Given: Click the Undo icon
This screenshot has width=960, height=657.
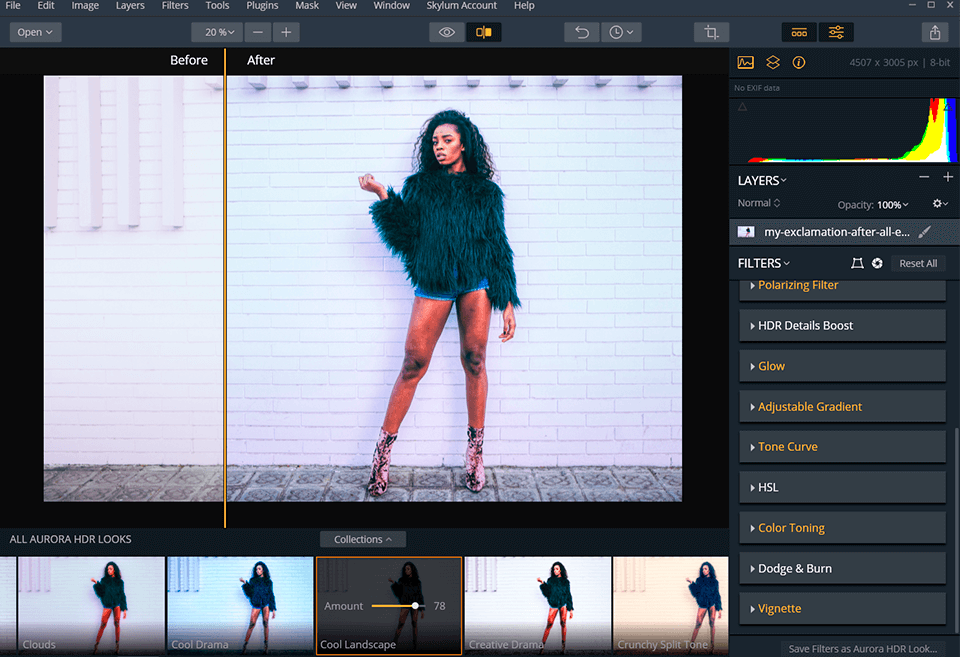Looking at the screenshot, I should coord(581,32).
